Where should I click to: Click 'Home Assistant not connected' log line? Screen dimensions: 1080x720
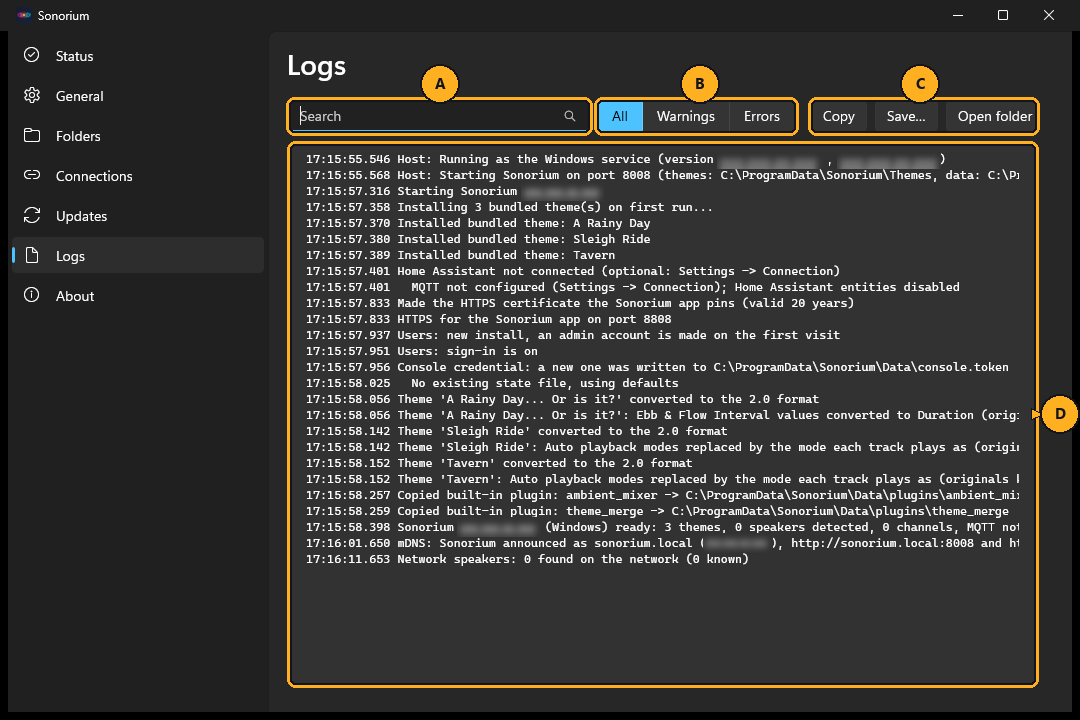click(572, 271)
